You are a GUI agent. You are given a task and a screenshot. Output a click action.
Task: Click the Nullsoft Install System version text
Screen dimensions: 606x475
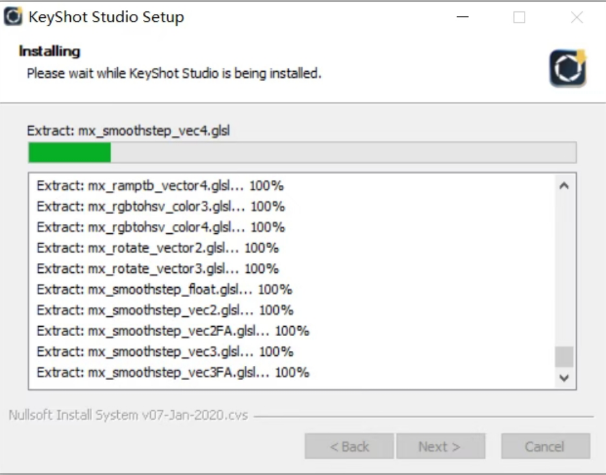[x=128, y=415]
